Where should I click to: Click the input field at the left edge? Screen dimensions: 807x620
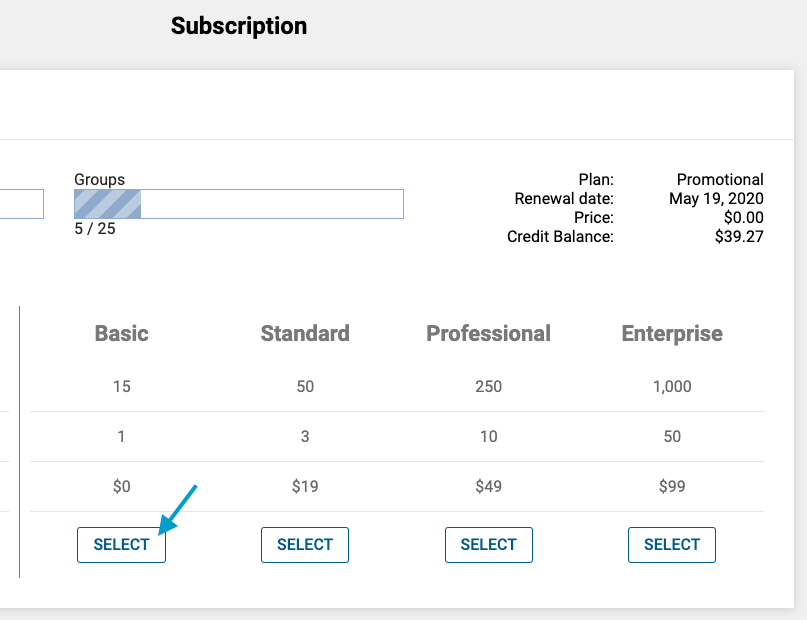(x=20, y=203)
